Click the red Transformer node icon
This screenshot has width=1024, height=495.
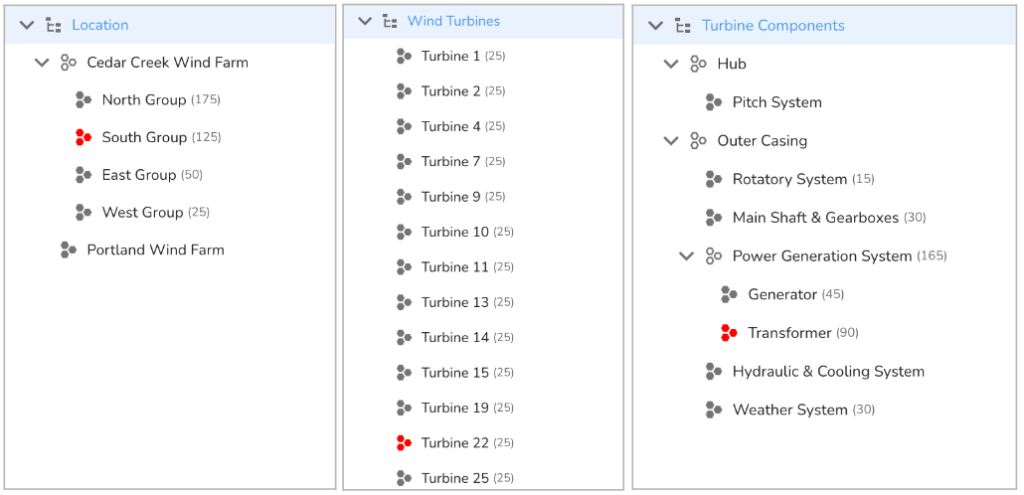(x=729, y=333)
